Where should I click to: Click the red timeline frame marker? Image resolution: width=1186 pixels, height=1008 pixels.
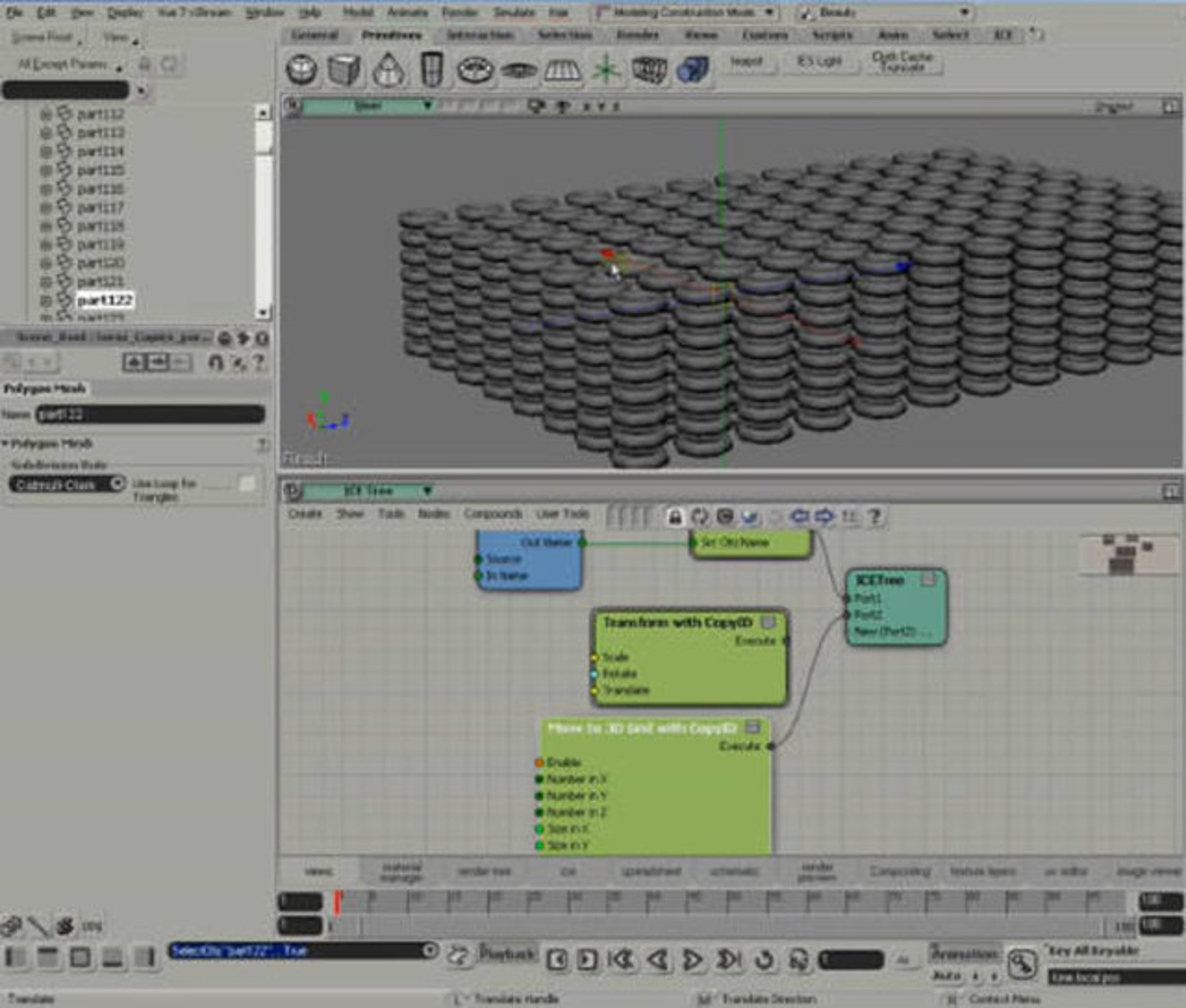[338, 902]
